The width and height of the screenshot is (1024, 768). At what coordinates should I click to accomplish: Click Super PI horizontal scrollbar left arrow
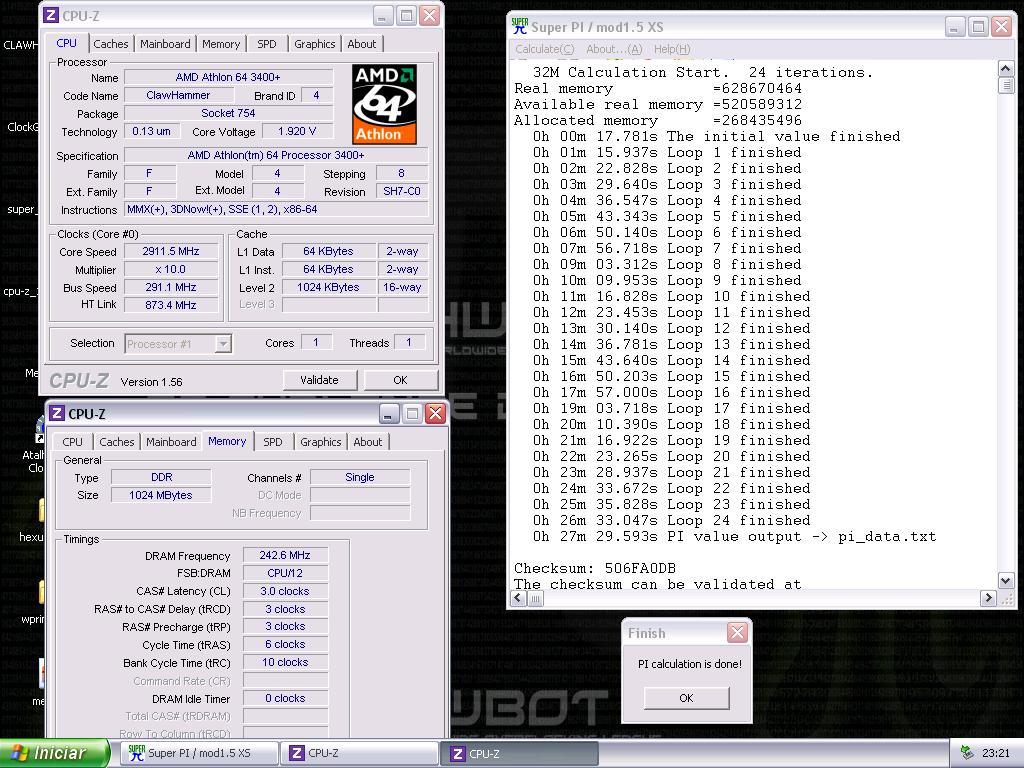519,598
